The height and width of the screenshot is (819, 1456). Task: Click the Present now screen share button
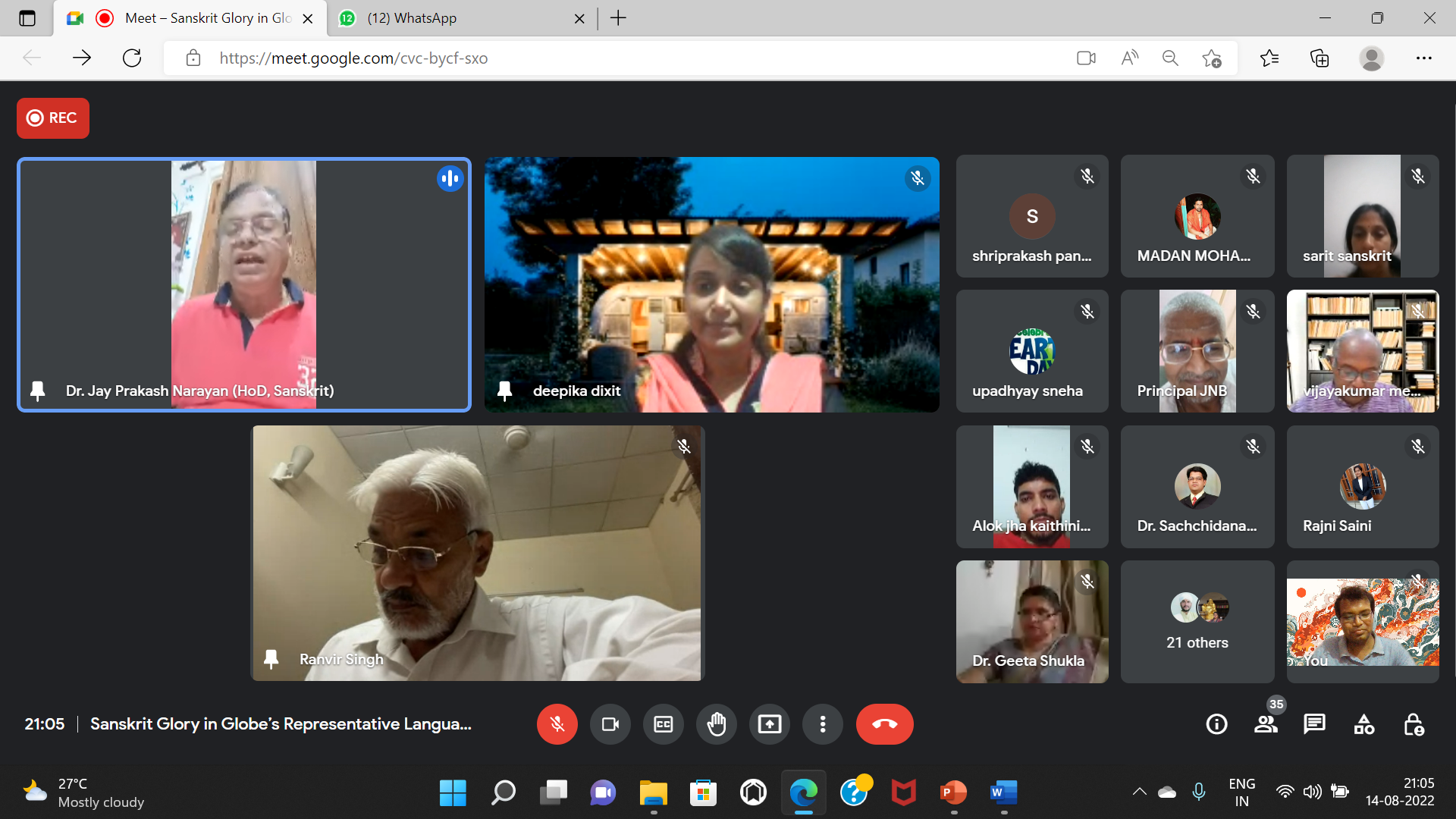tap(769, 724)
